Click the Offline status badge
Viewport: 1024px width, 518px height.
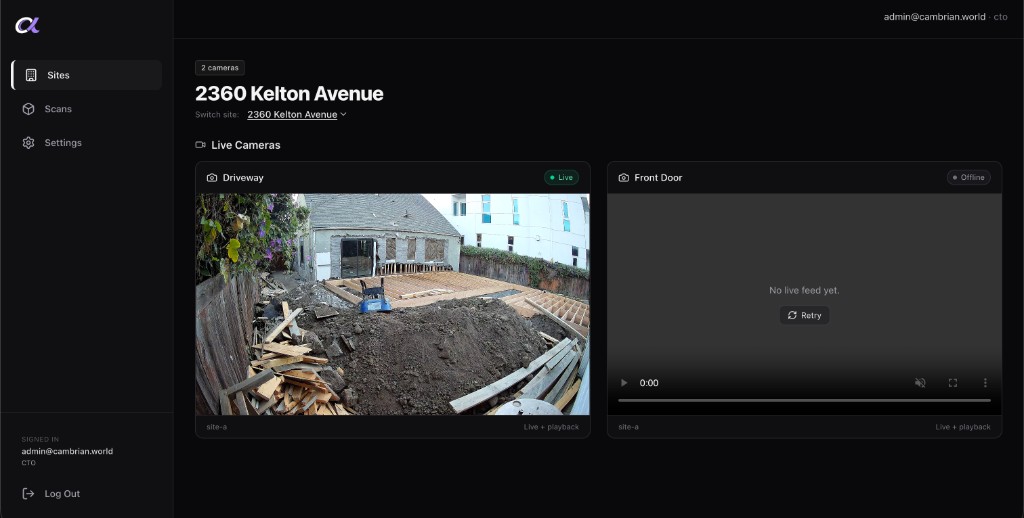[968, 178]
